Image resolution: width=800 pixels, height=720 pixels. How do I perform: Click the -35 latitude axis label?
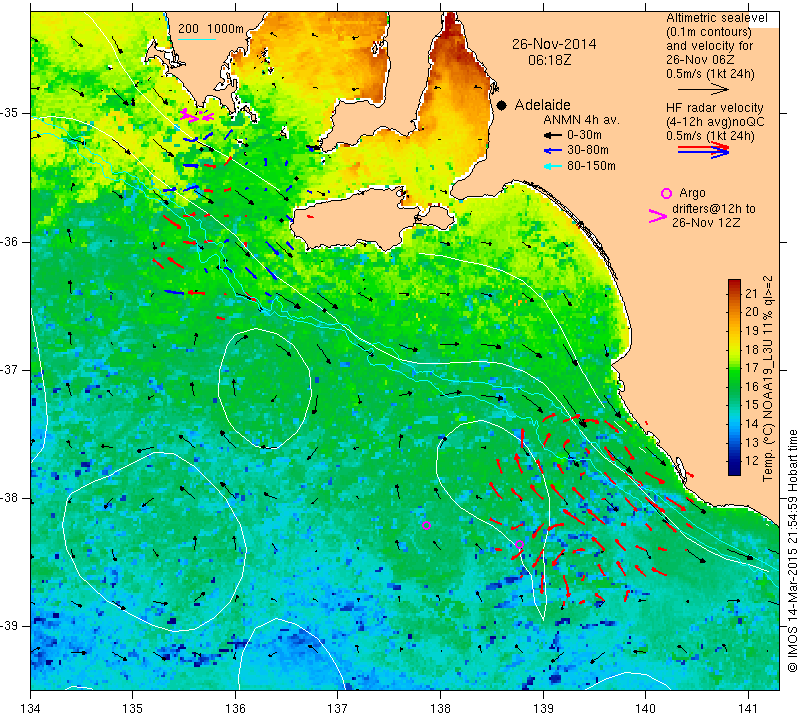[x=10, y=113]
